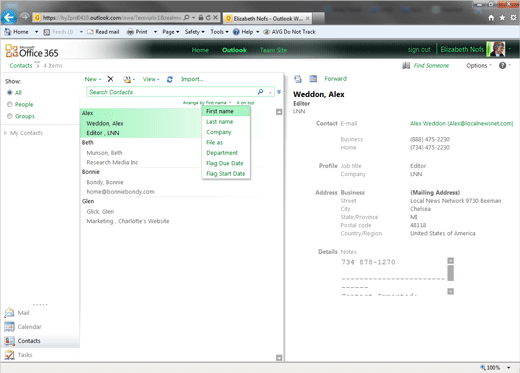Select the Groups radio button
520x373 pixels.
pyautogui.click(x=10, y=116)
